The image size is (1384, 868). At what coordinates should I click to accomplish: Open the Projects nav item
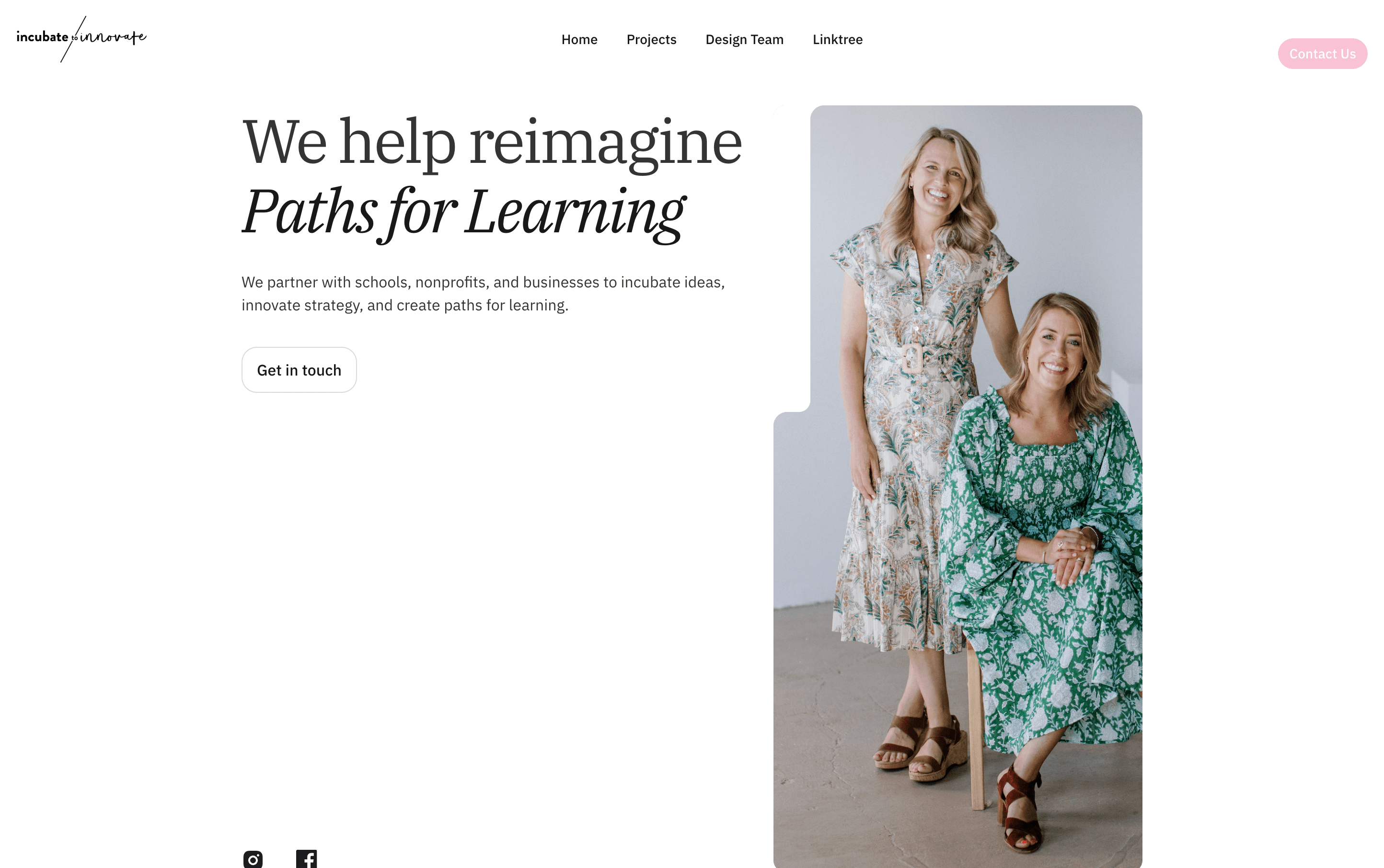pos(651,40)
